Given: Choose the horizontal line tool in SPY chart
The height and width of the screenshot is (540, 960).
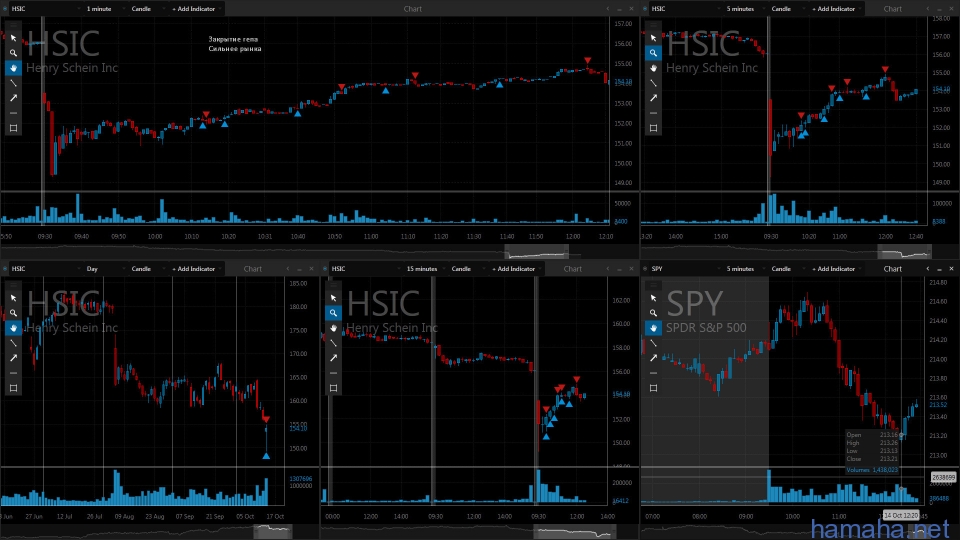Looking at the screenshot, I should tap(653, 373).
